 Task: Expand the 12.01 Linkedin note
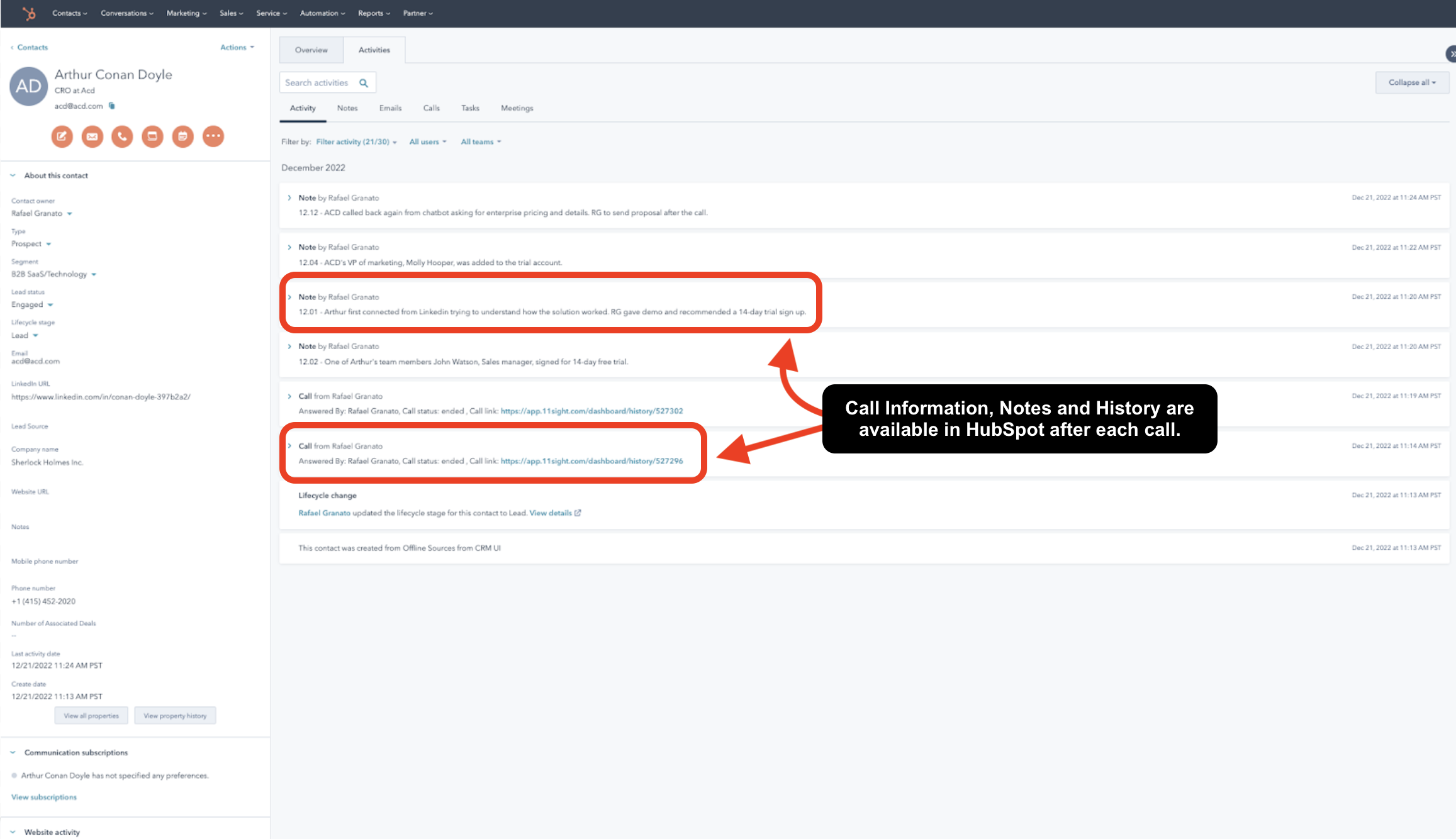tap(289, 297)
